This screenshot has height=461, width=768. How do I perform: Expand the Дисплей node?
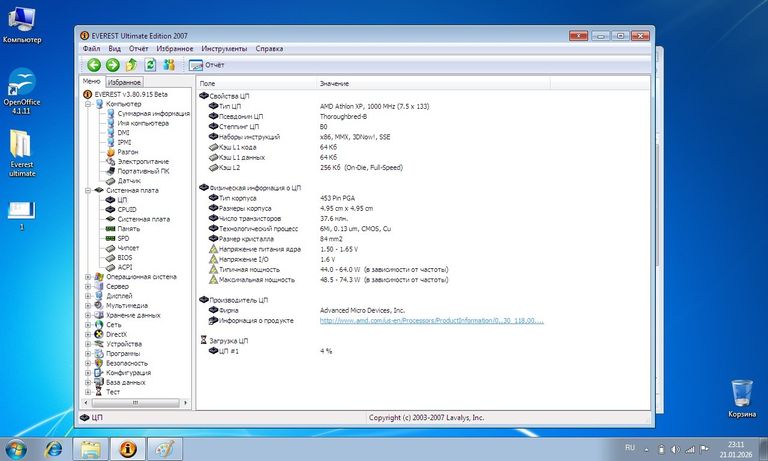pos(88,296)
